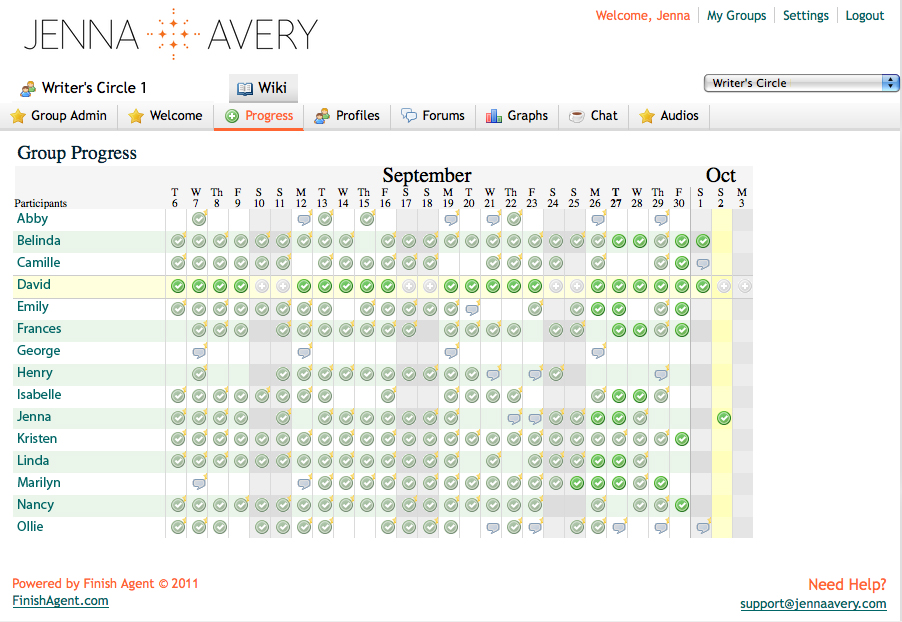This screenshot has height=622, width=902.
Task: Click Abby's check mark on September 7
Action: pyautogui.click(x=199, y=219)
